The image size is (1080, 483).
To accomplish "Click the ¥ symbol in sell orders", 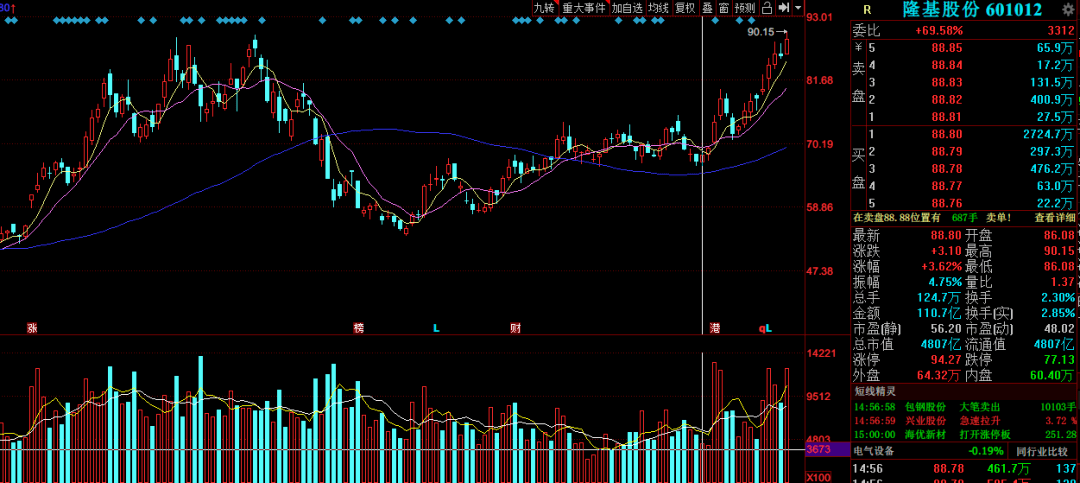I will [857, 47].
